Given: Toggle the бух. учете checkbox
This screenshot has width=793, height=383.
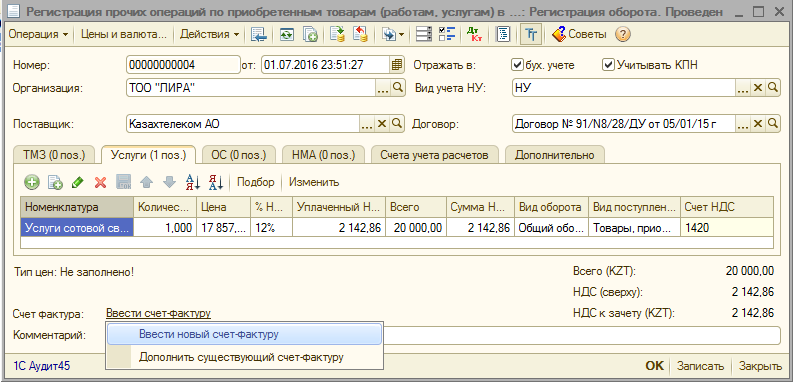Looking at the screenshot, I should 517,65.
